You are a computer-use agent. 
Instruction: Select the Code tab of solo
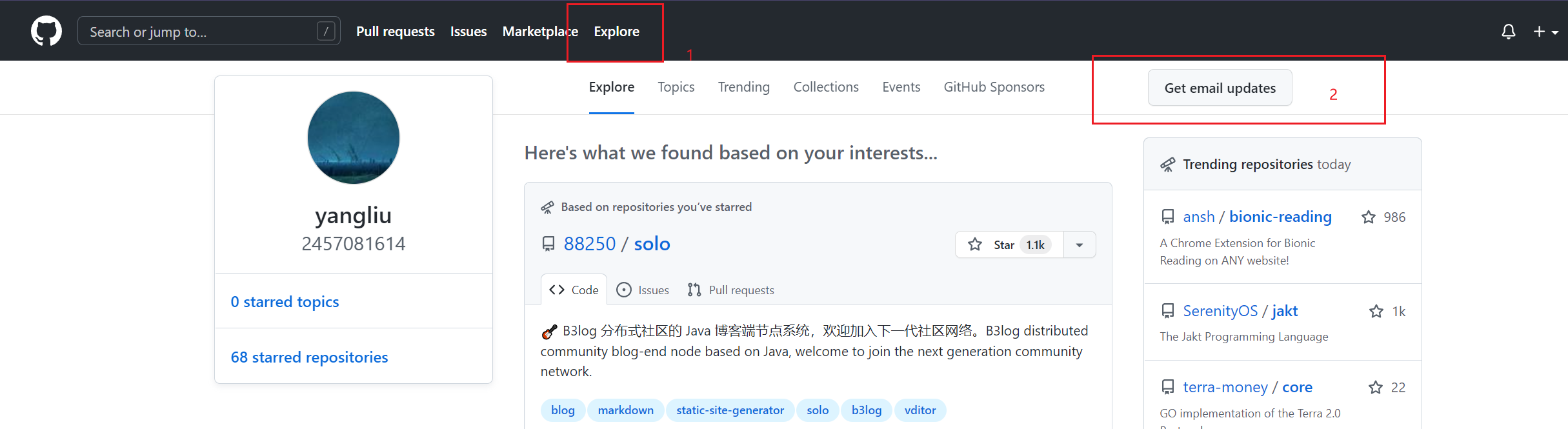[574, 290]
